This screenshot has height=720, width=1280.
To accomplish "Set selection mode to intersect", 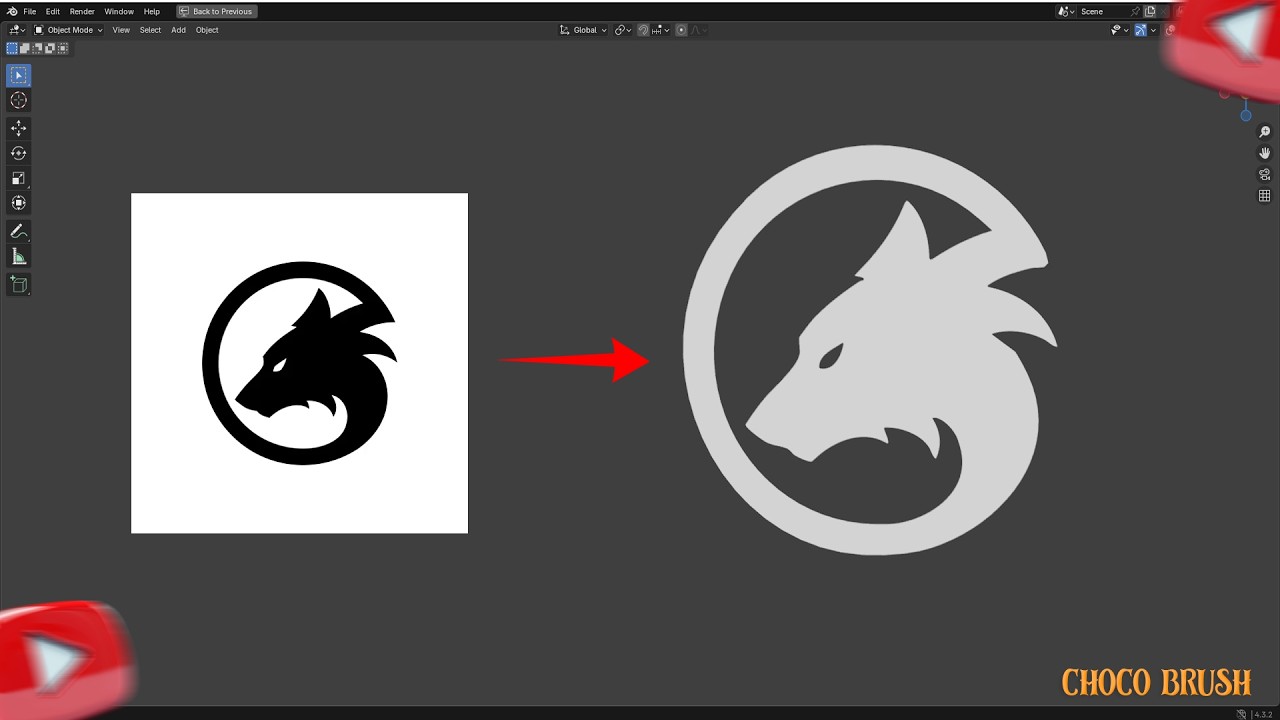I will pos(64,48).
